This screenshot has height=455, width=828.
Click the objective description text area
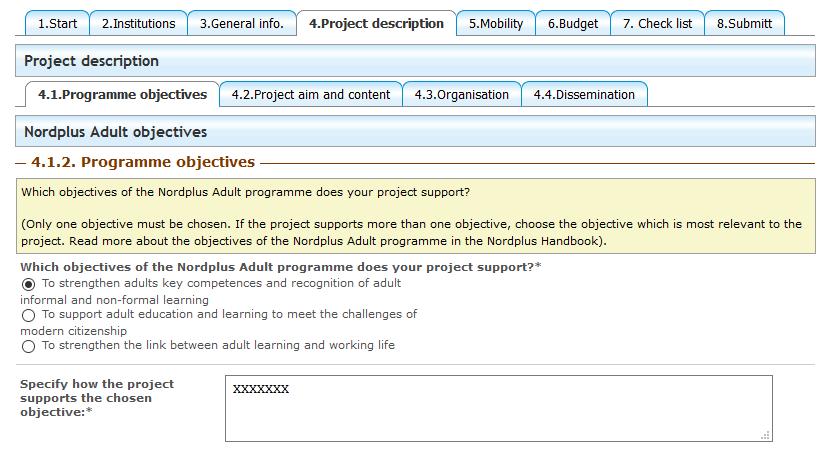pos(499,409)
